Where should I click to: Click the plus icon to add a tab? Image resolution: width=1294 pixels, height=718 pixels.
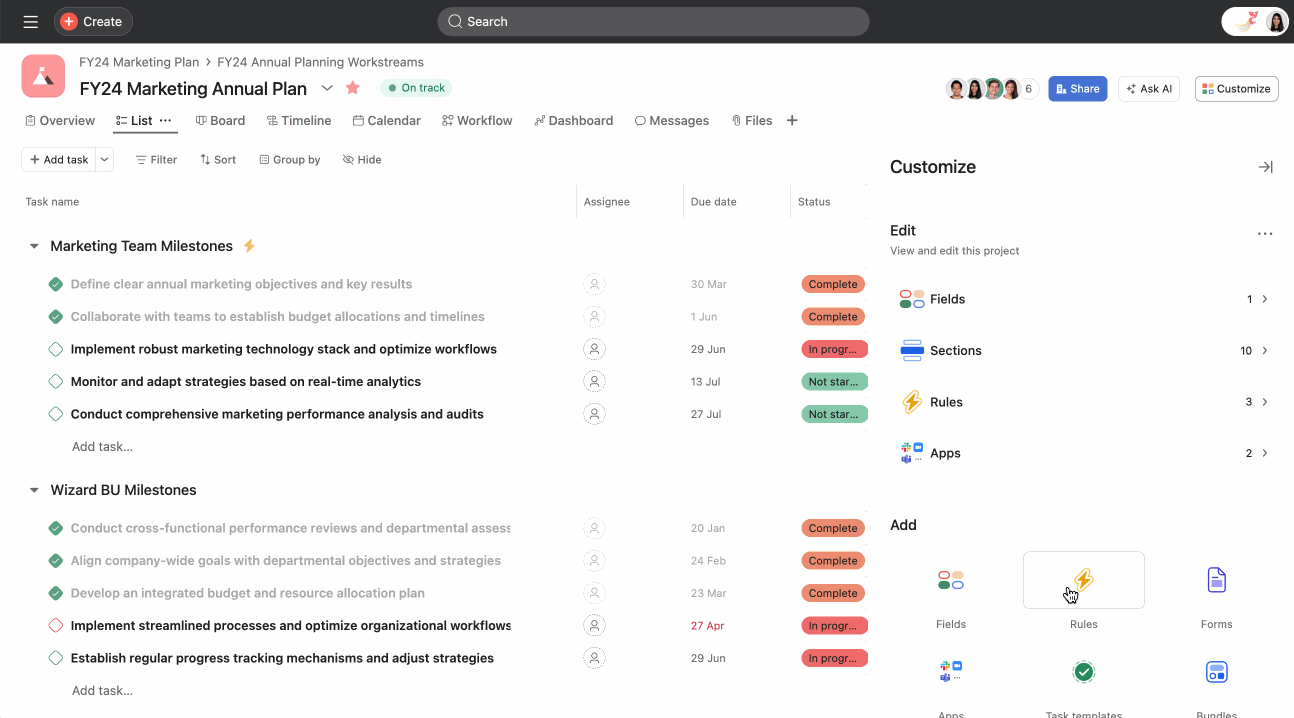pyautogui.click(x=792, y=121)
